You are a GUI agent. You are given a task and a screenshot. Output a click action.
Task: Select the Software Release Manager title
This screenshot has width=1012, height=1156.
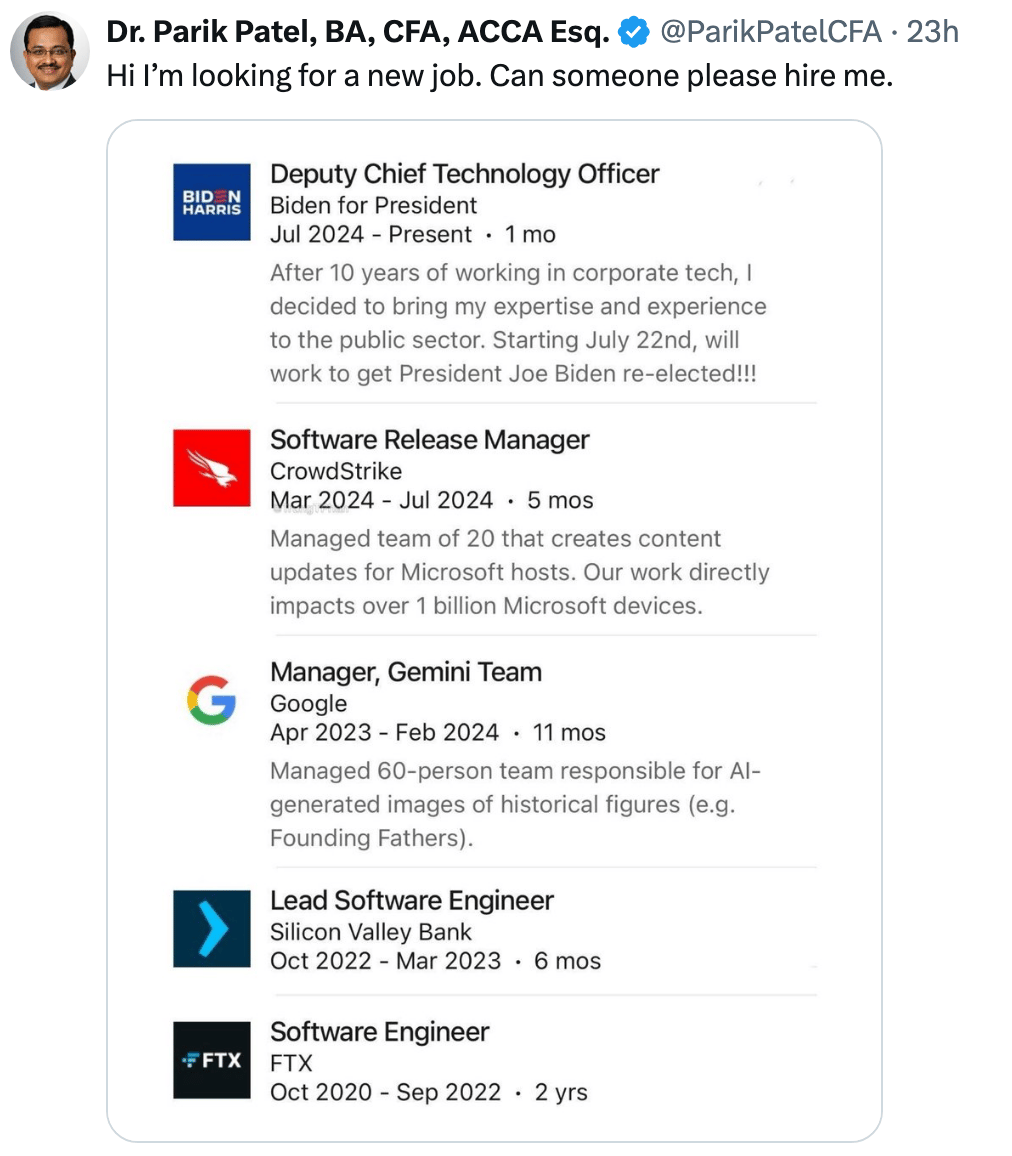pos(430,440)
